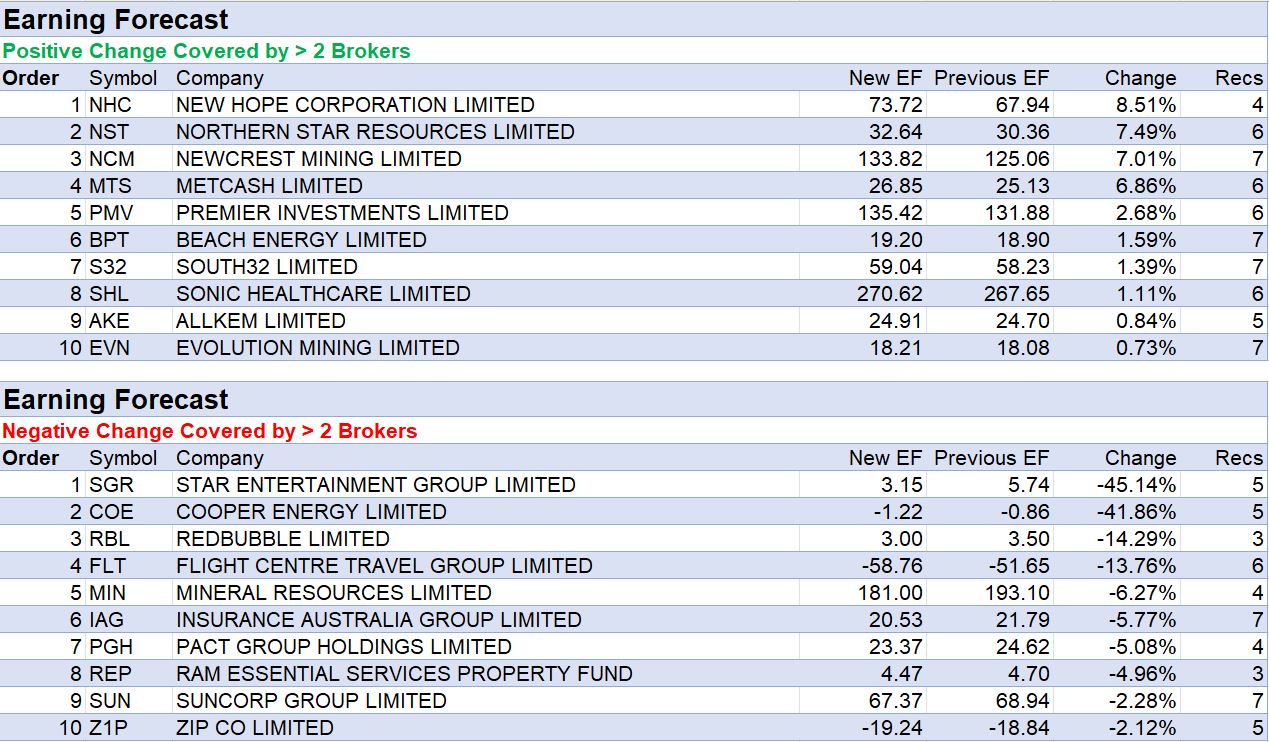Viewport: 1269px width, 742px height.
Task: Select the Z1P symbol cell
Action: coord(109,728)
